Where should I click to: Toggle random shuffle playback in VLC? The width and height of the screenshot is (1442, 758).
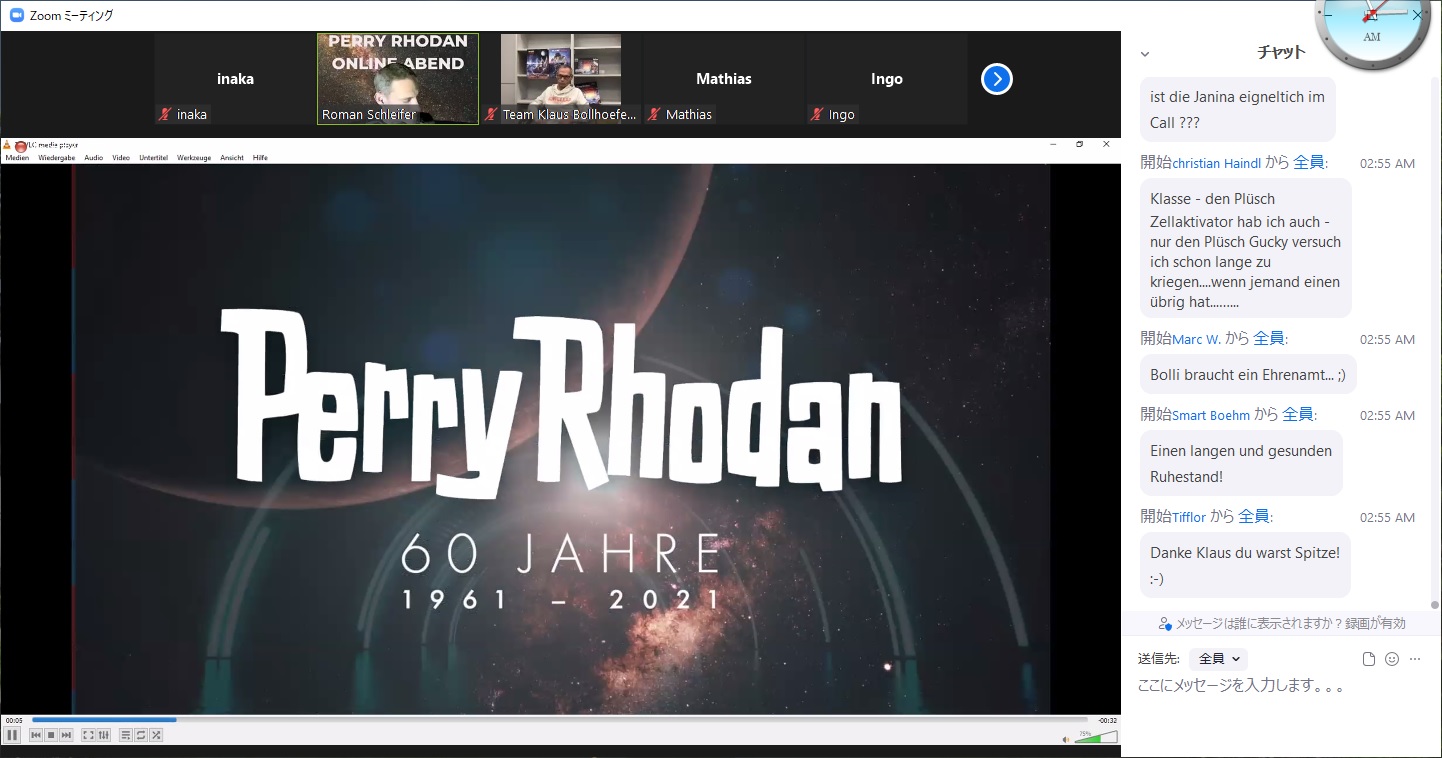point(156,735)
